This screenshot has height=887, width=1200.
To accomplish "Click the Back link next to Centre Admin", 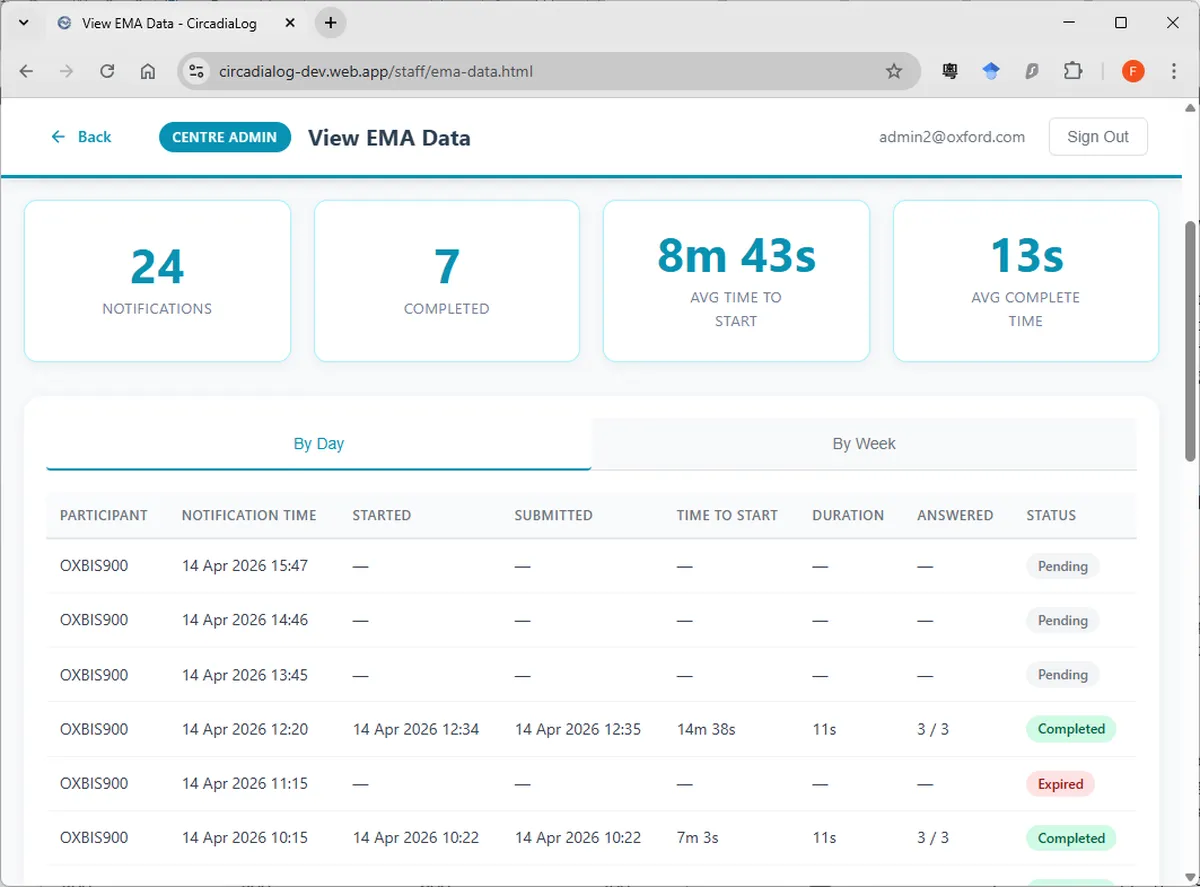I will click(81, 136).
